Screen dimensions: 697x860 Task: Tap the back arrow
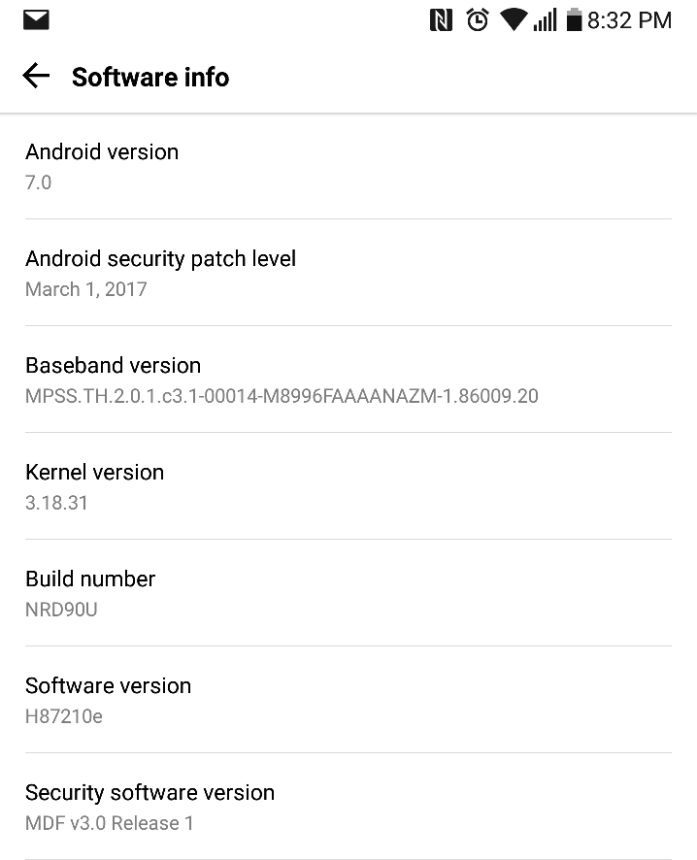[x=37, y=77]
